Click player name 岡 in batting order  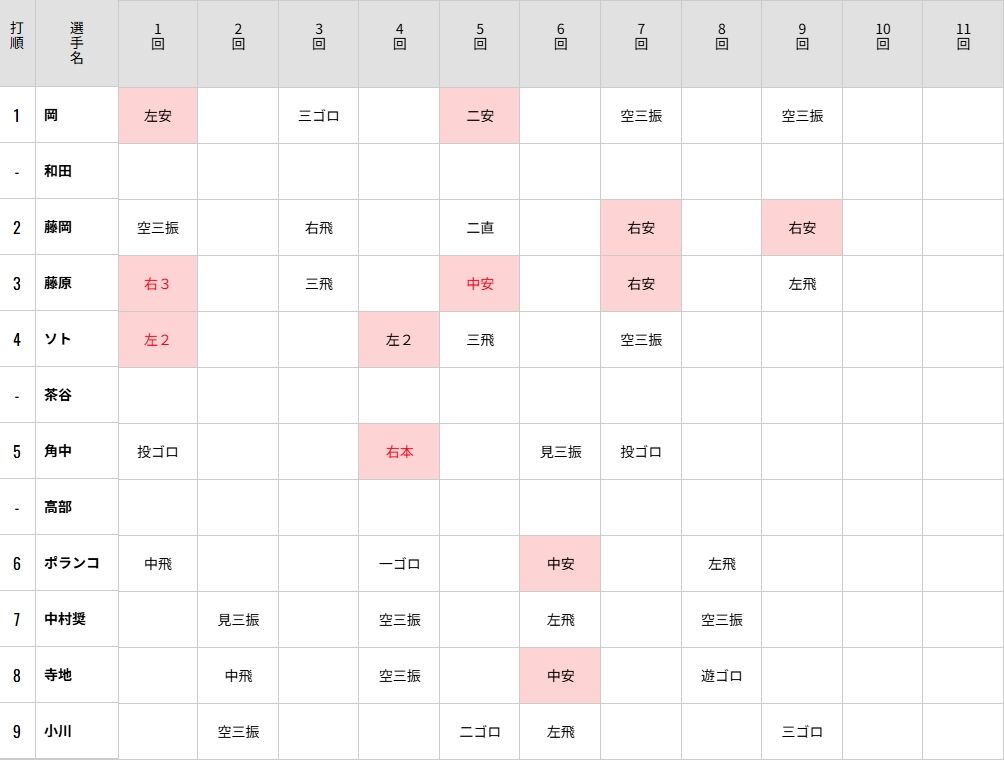pyautogui.click(x=51, y=115)
